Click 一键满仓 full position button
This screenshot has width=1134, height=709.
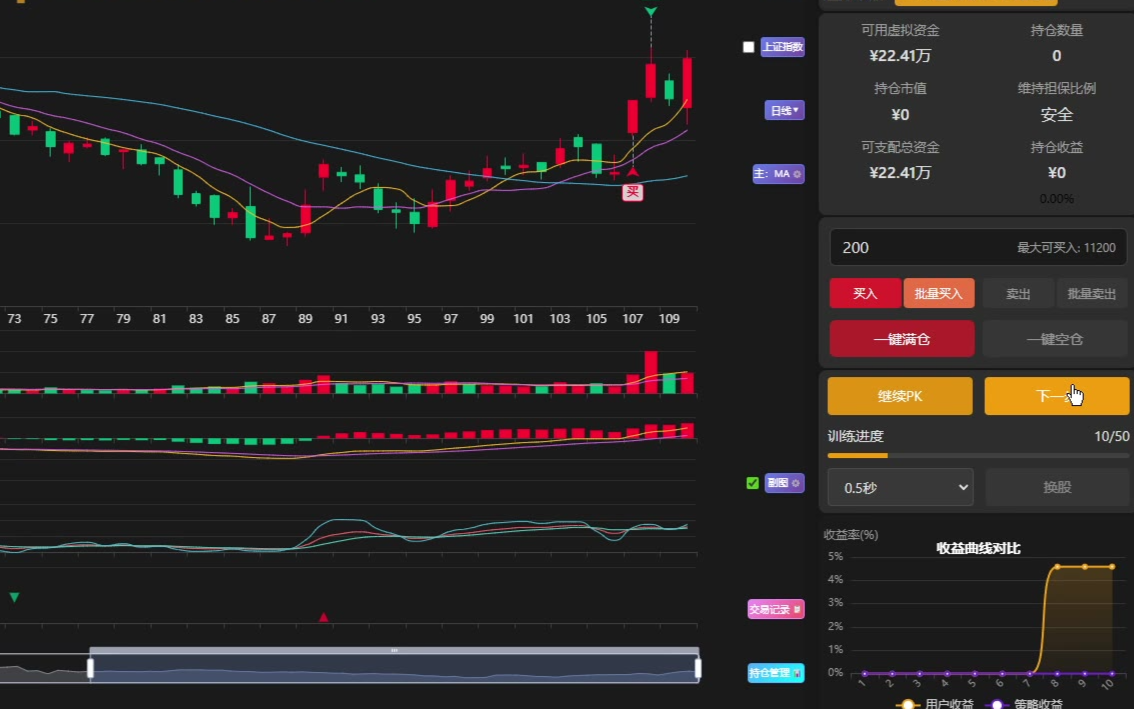901,339
